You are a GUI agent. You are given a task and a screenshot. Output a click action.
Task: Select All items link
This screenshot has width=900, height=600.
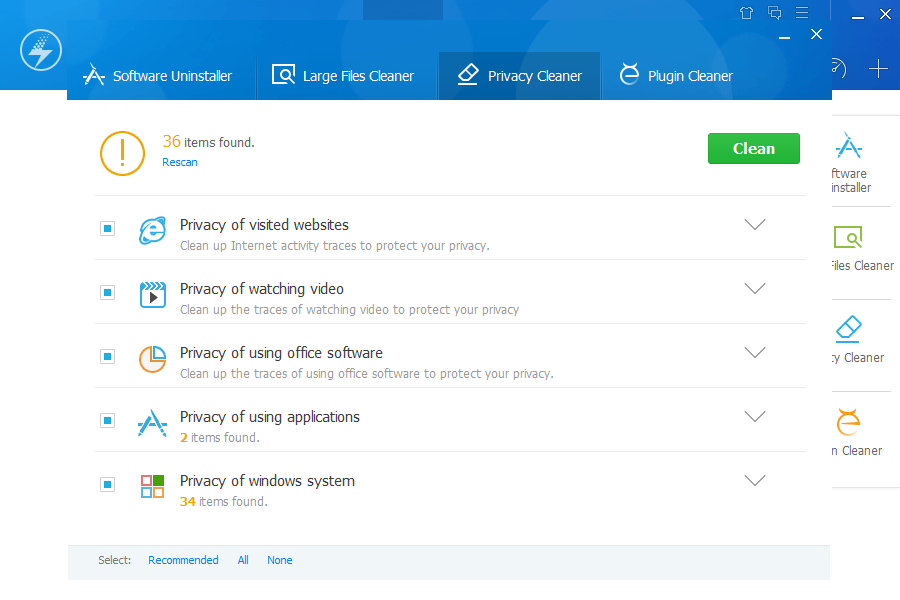(x=243, y=560)
